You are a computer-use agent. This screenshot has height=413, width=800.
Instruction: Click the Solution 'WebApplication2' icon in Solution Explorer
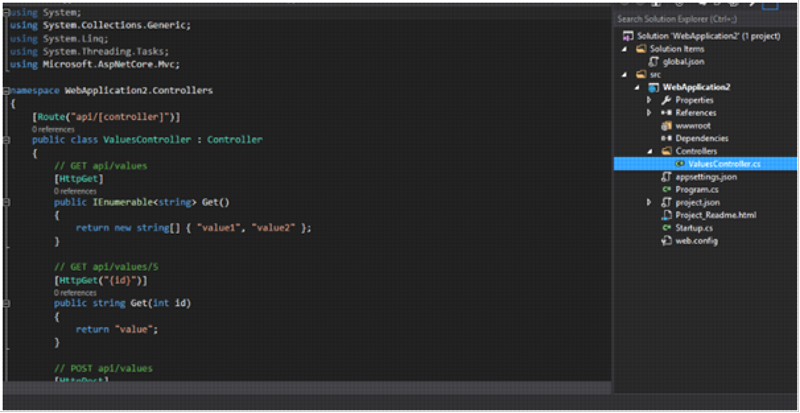[x=628, y=36]
